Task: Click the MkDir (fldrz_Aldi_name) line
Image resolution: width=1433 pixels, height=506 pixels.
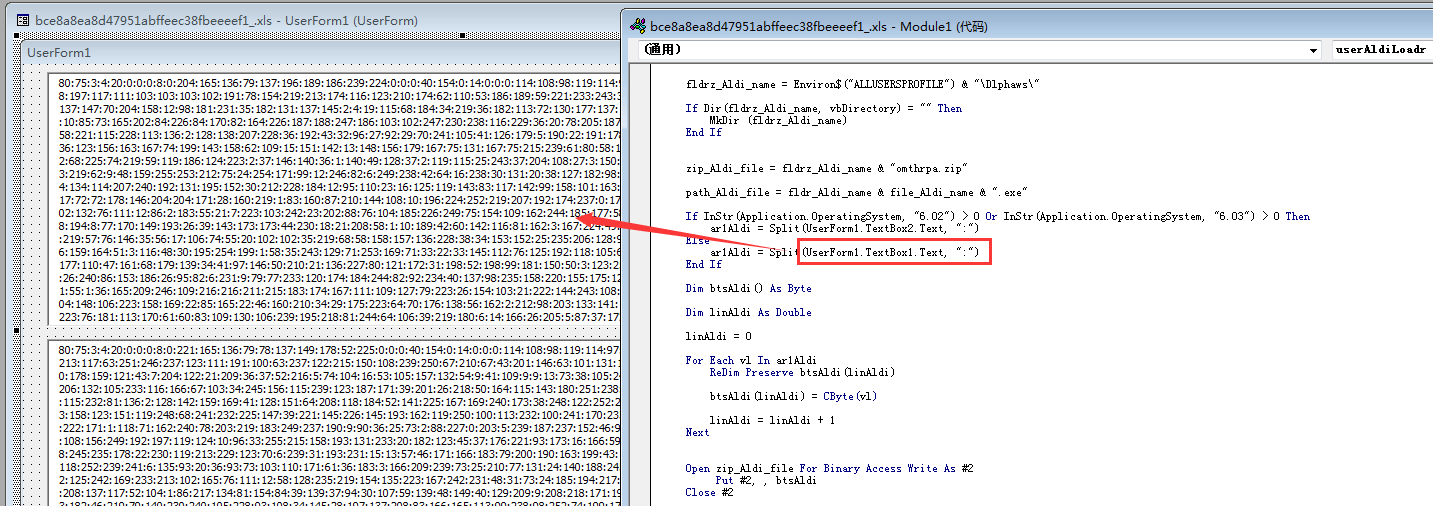Action: pos(778,120)
